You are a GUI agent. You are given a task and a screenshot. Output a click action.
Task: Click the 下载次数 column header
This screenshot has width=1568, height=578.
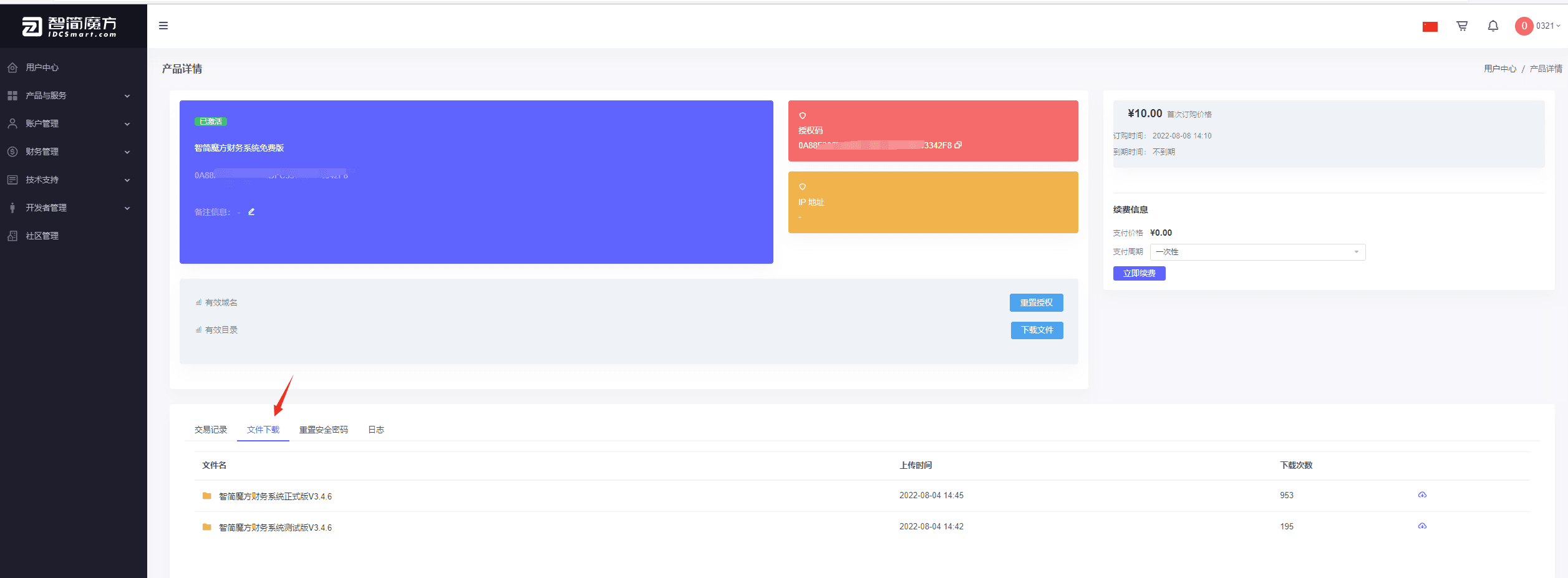[x=1296, y=465]
